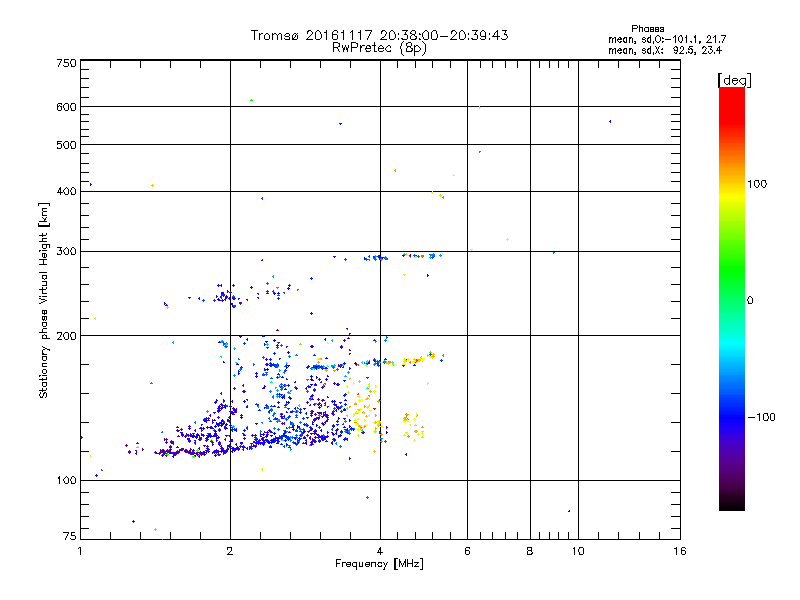Click the colorbar tick label '0'
This screenshot has width=800, height=600.
point(749,301)
